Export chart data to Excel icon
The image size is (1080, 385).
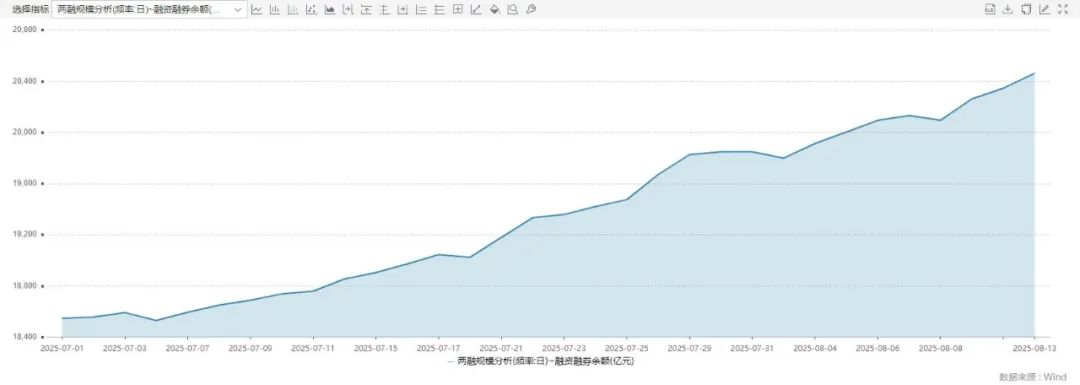tap(990, 10)
